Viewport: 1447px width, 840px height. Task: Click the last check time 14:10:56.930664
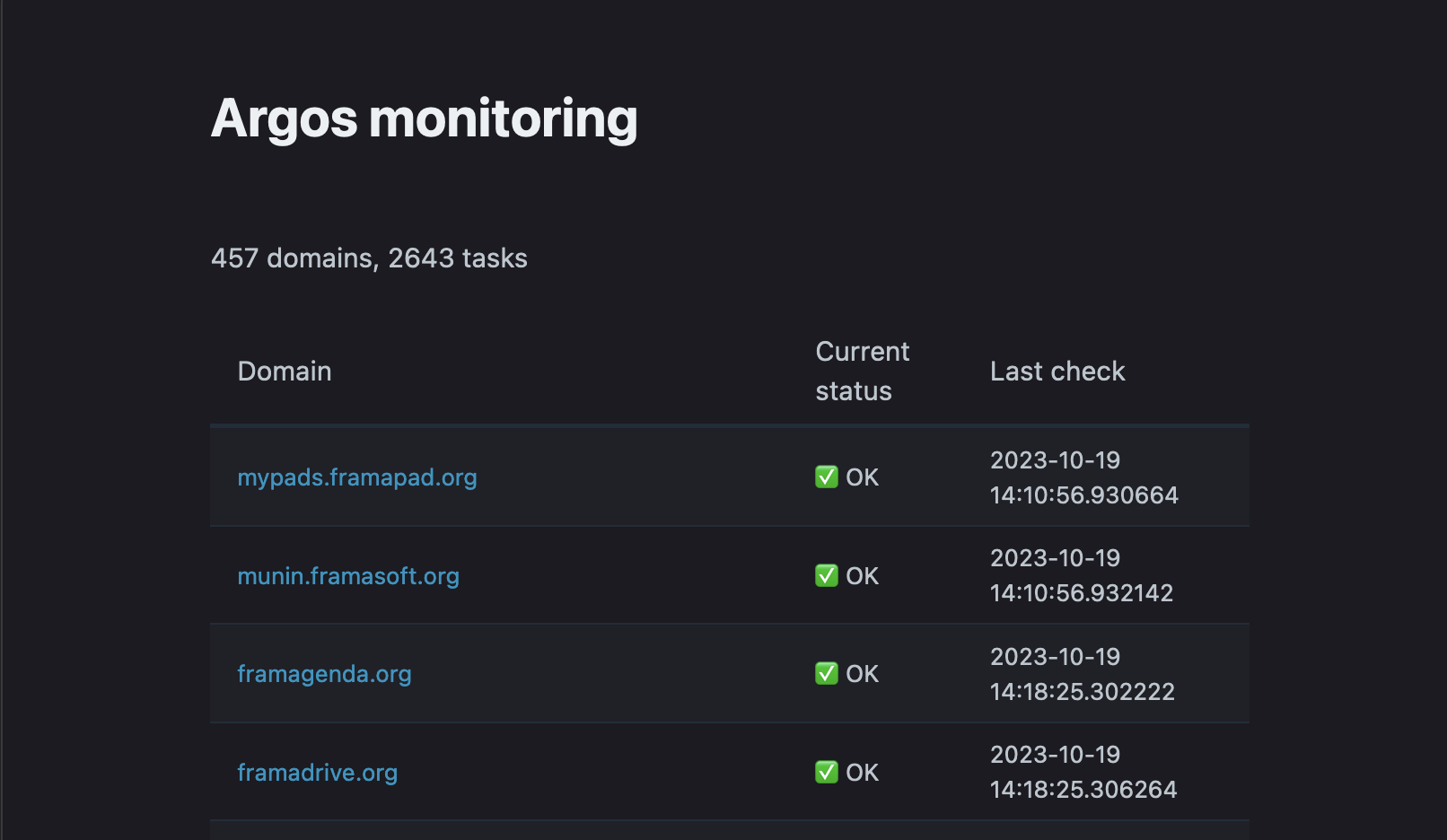1084,495
